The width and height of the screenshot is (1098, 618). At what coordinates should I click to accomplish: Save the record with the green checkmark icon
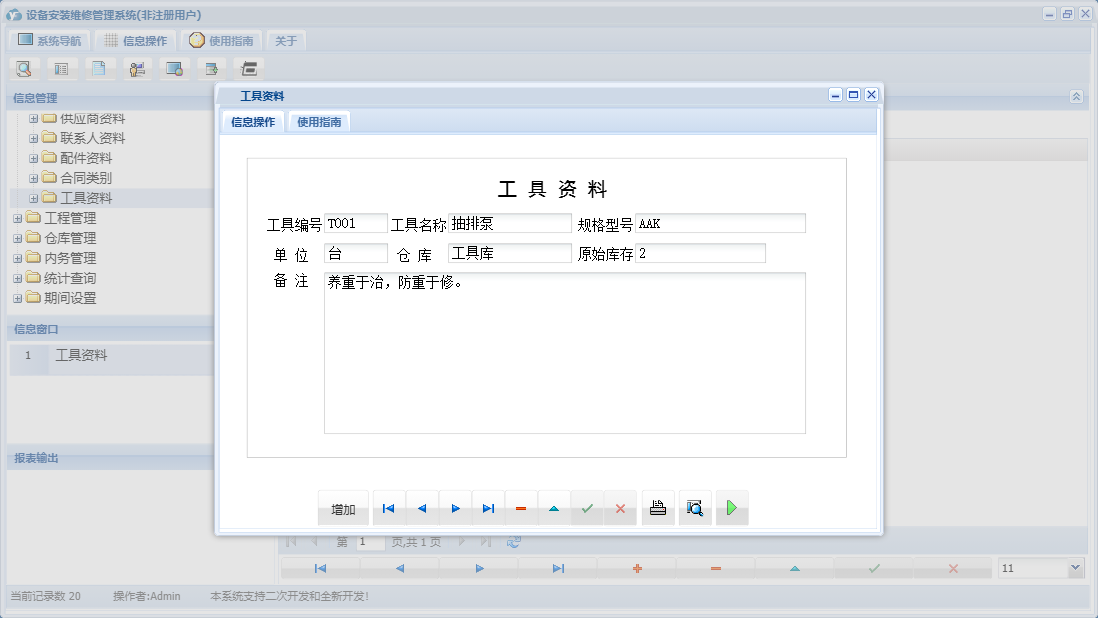click(x=586, y=508)
